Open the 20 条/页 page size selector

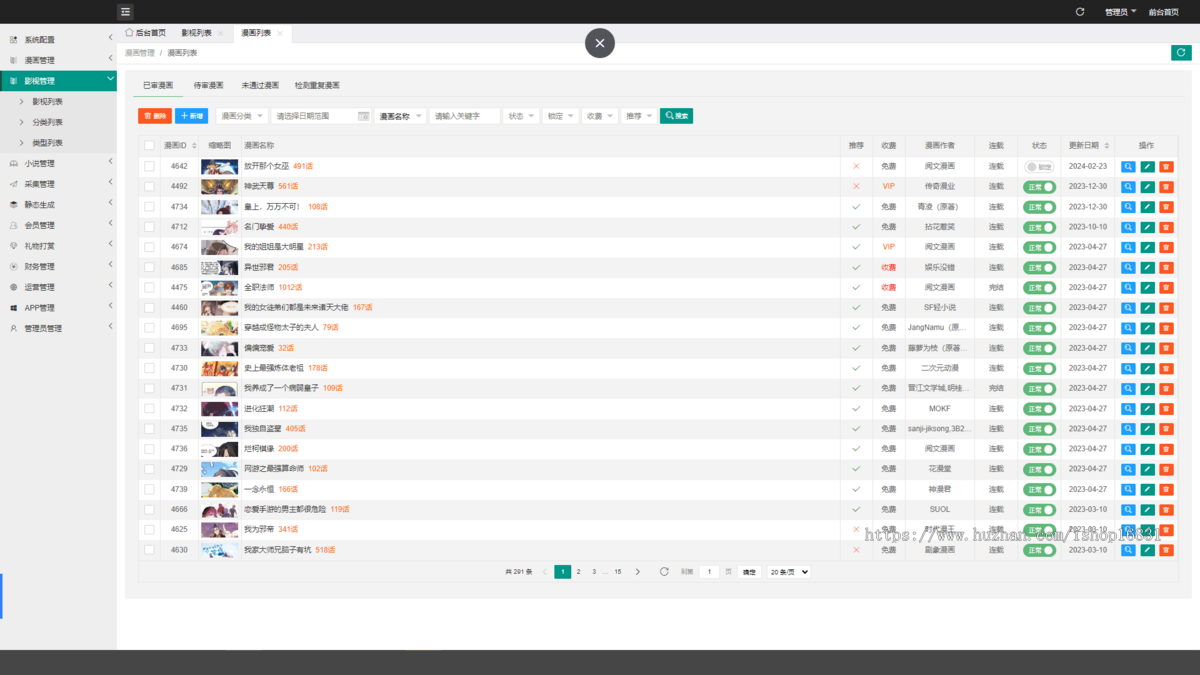click(789, 572)
